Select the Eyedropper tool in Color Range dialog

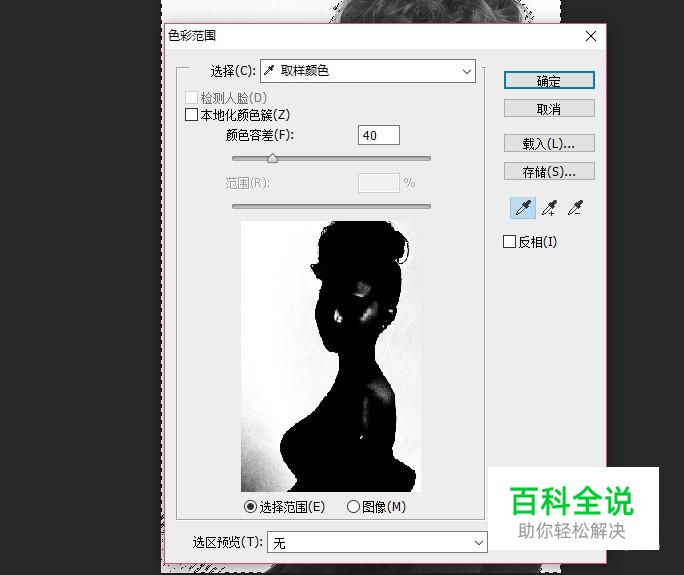click(523, 208)
